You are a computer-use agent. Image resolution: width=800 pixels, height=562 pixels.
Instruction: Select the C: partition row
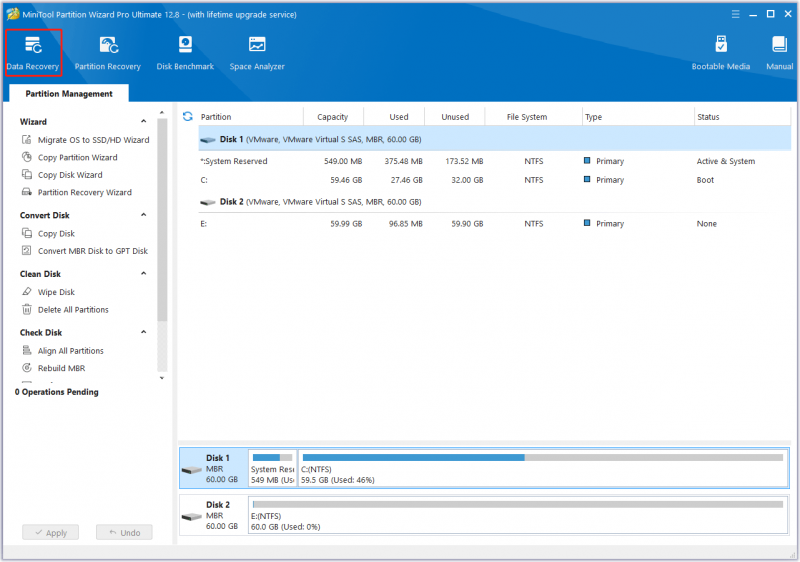point(494,180)
